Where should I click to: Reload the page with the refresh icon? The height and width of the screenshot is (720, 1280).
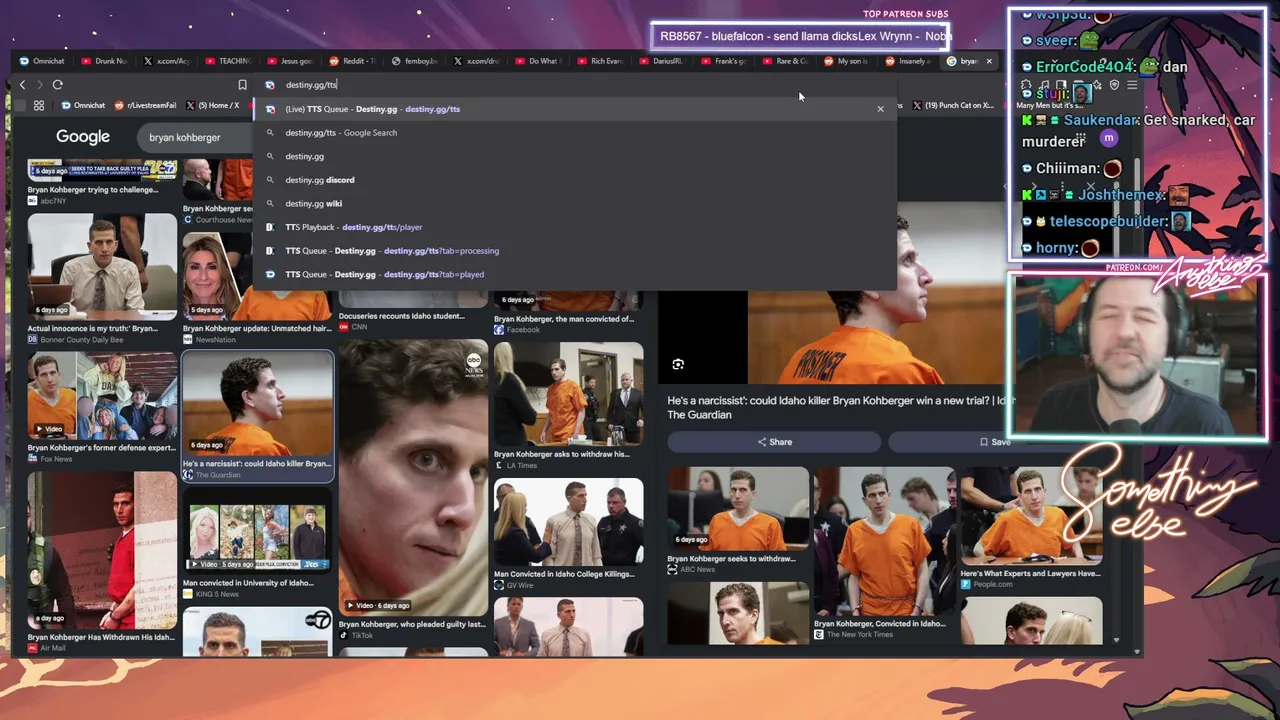(x=58, y=85)
